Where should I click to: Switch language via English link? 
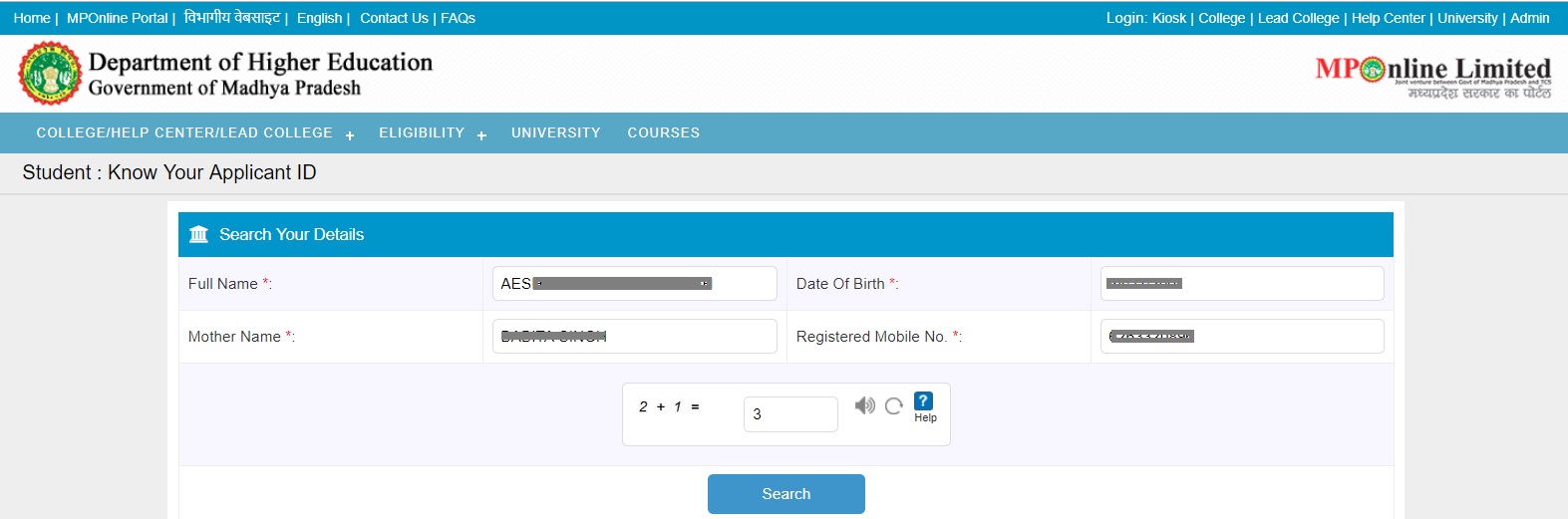(x=319, y=18)
